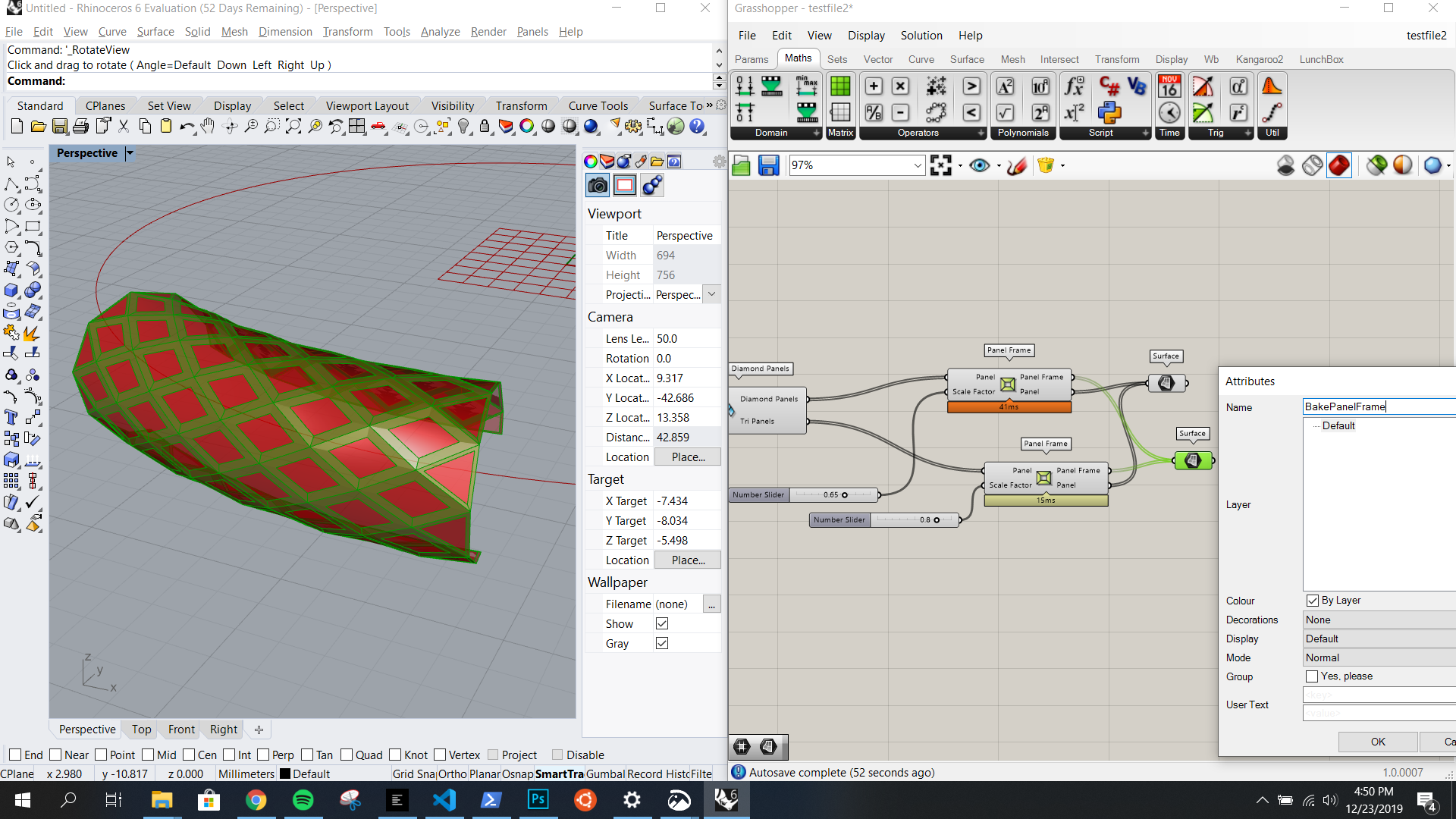The width and height of the screenshot is (1456, 819).
Task: Toggle Gumball in Rhino status bar
Action: (x=605, y=774)
